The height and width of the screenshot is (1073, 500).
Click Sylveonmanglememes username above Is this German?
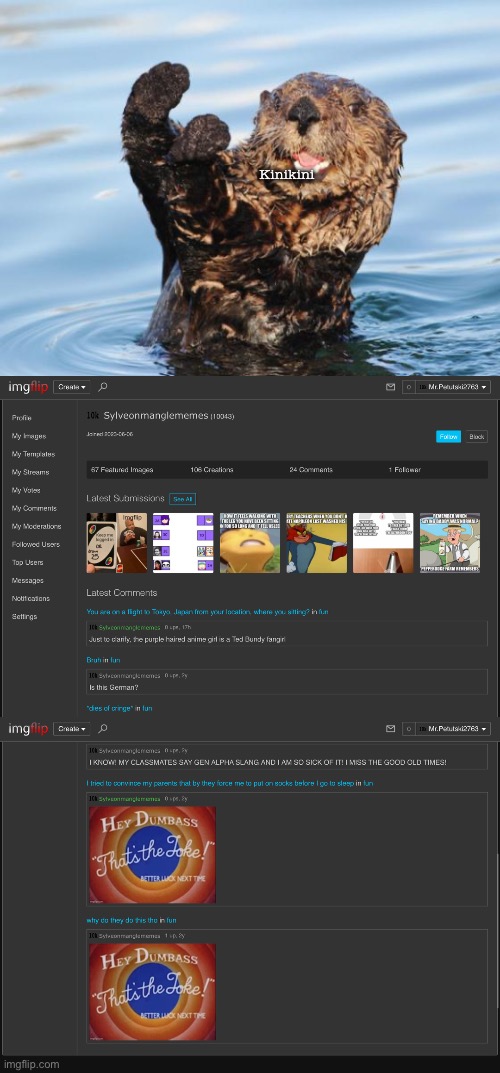[130, 675]
